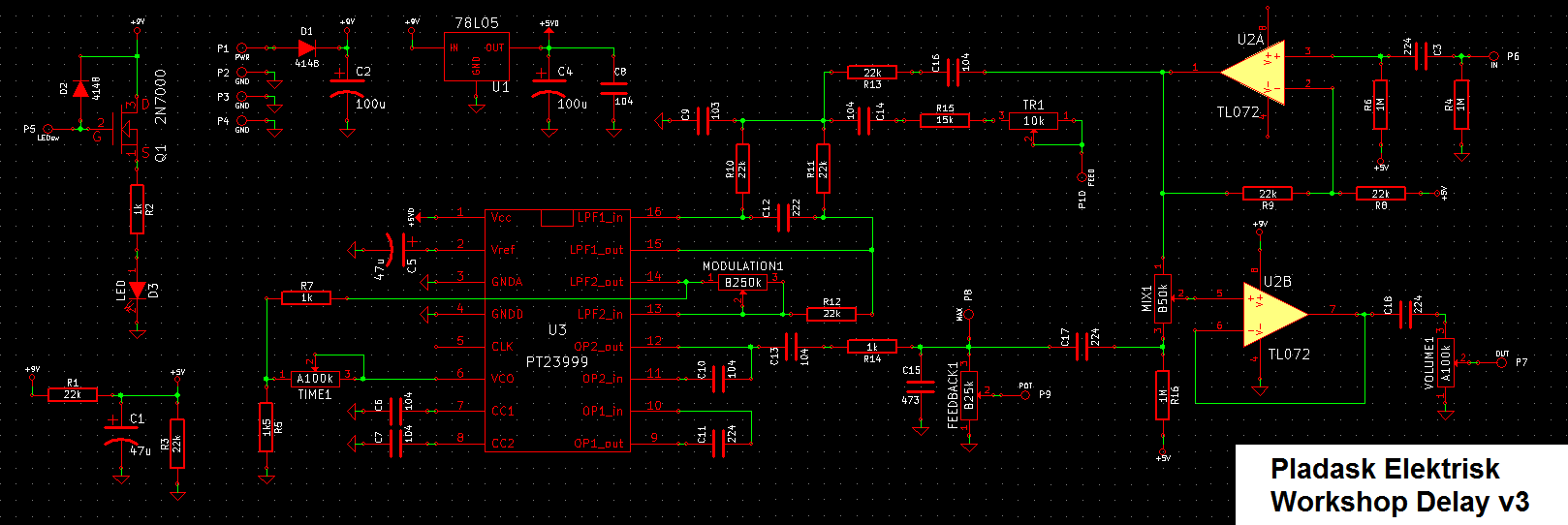Select the P1 PWR connector pin
This screenshot has width=1568, height=525.
click(x=242, y=47)
